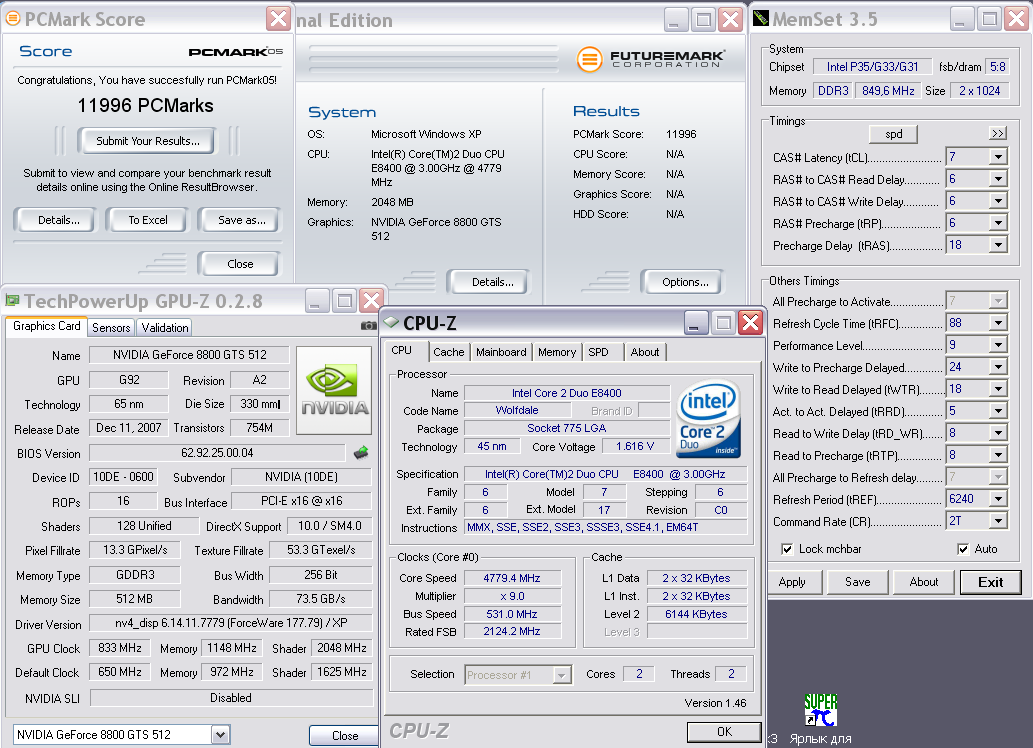Viewport: 1033px width, 748px height.
Task: Click the PCMark Score title bar icon
Action: (x=13, y=18)
